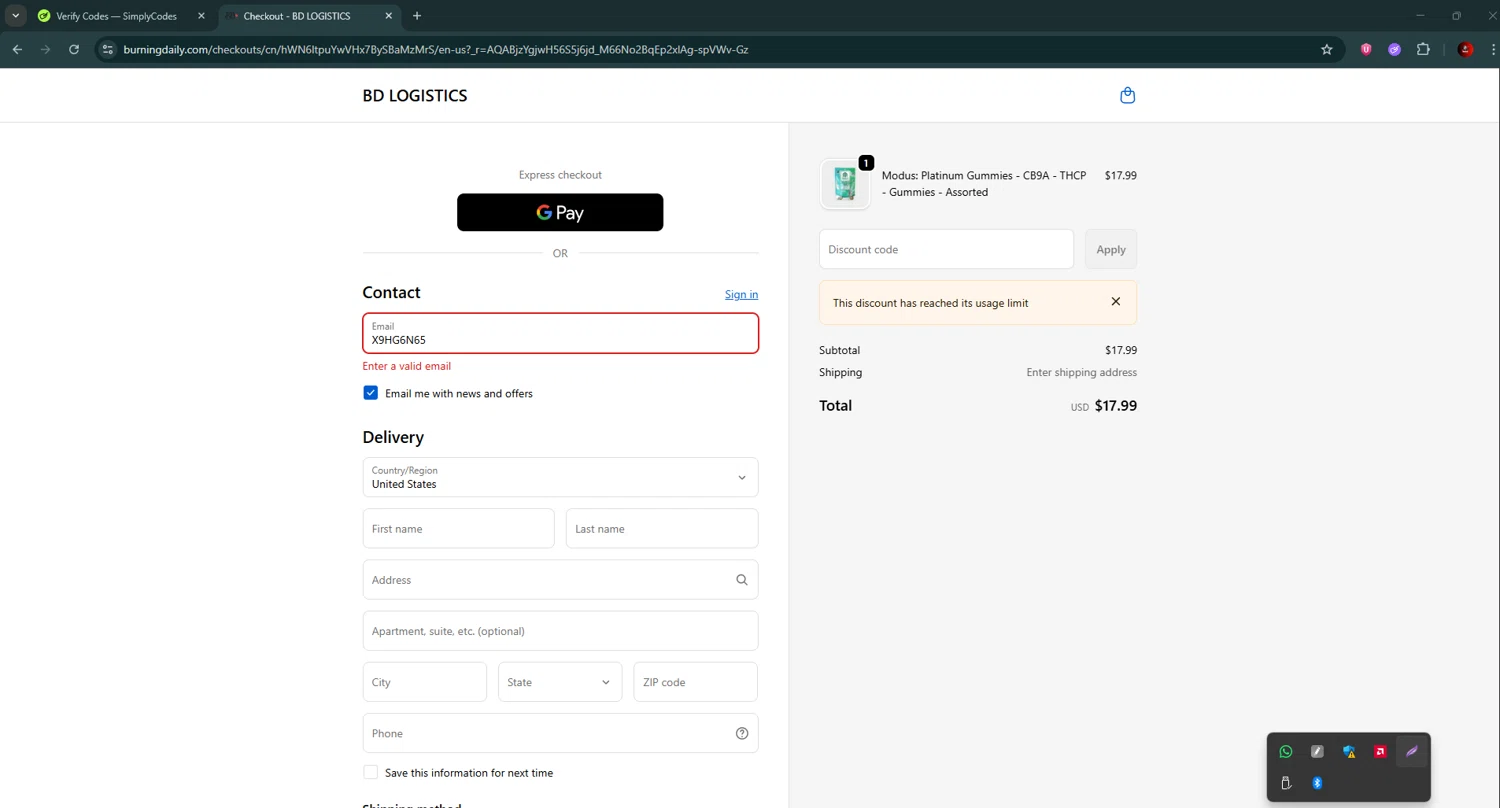Click the purple feather tray icon
The image size is (1500, 808).
(x=1412, y=752)
